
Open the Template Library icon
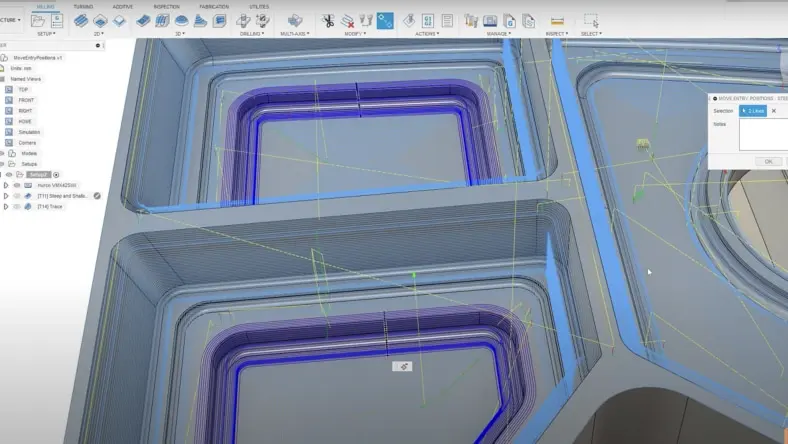[528, 21]
